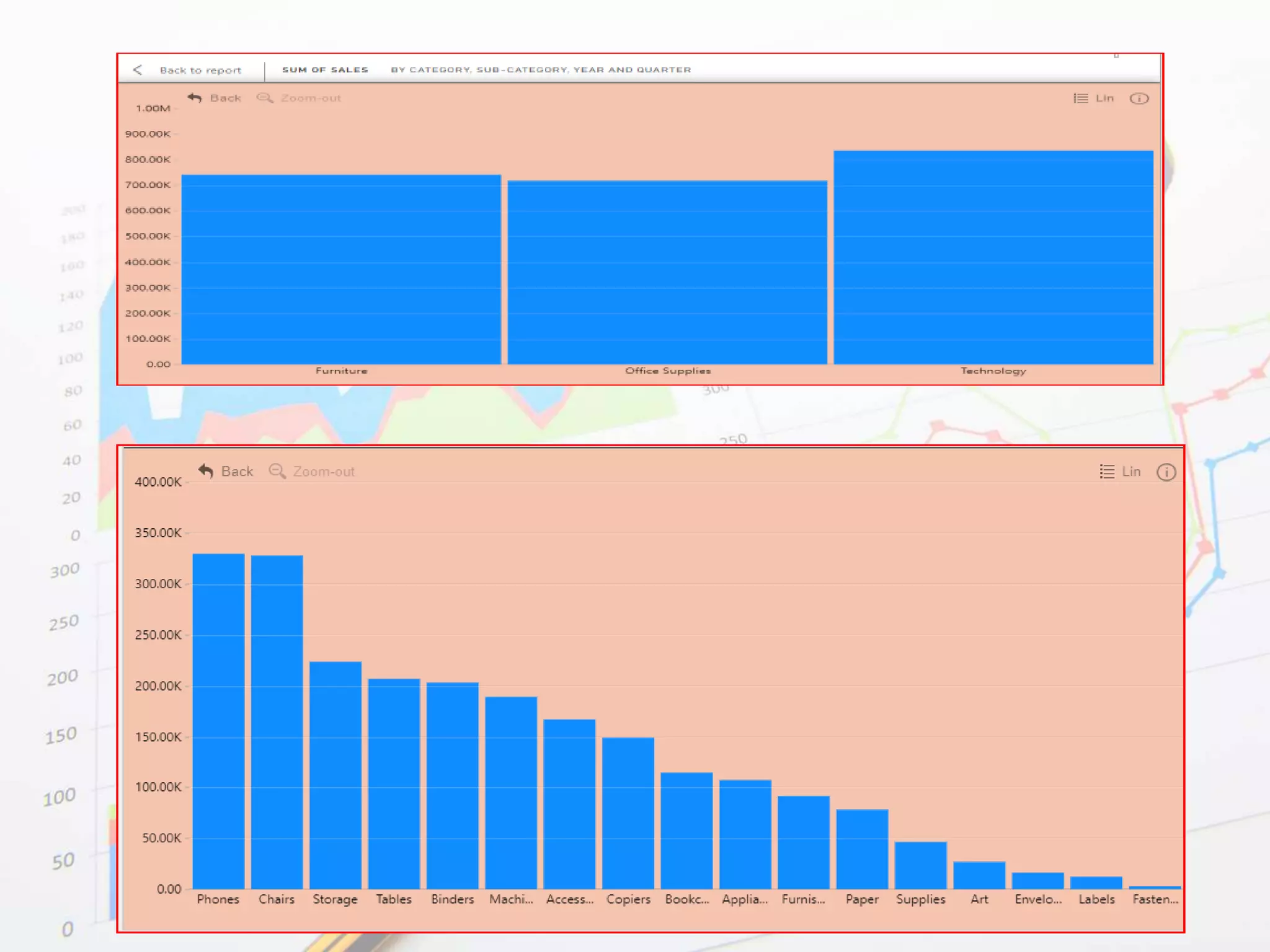Click Zoom-out magnifier in top chart

tap(265, 98)
